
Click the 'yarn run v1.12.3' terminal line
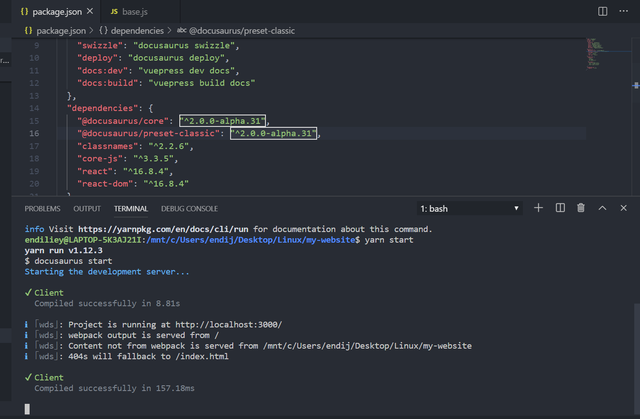coord(63,251)
